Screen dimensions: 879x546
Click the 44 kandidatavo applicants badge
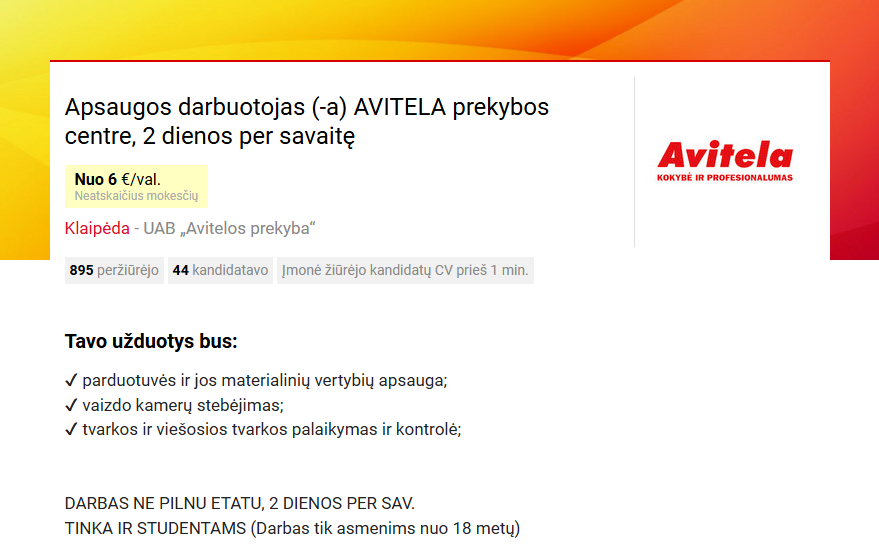[x=220, y=270]
